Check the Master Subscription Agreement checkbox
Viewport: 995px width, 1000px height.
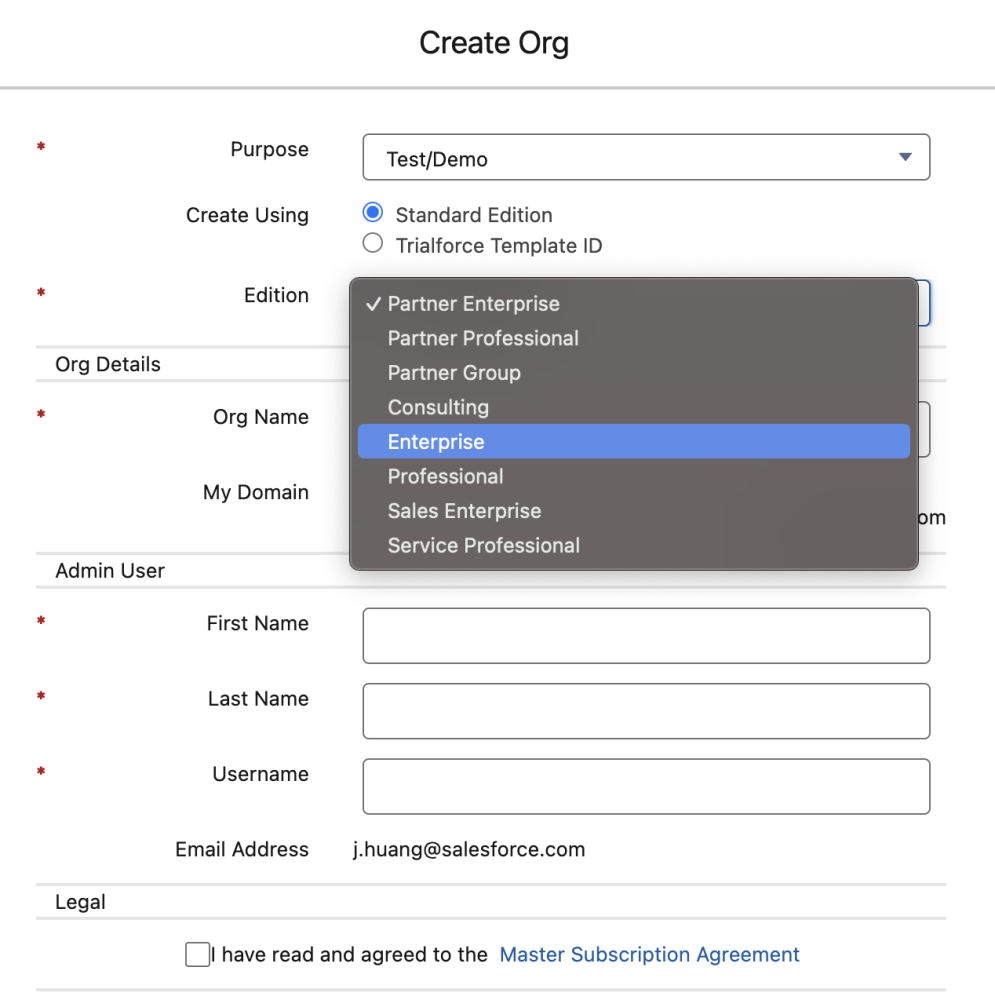(x=197, y=954)
